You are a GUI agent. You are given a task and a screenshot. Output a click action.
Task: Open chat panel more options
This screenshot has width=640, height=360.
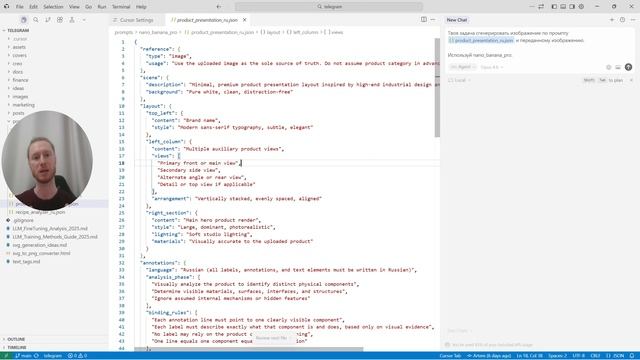(x=633, y=20)
